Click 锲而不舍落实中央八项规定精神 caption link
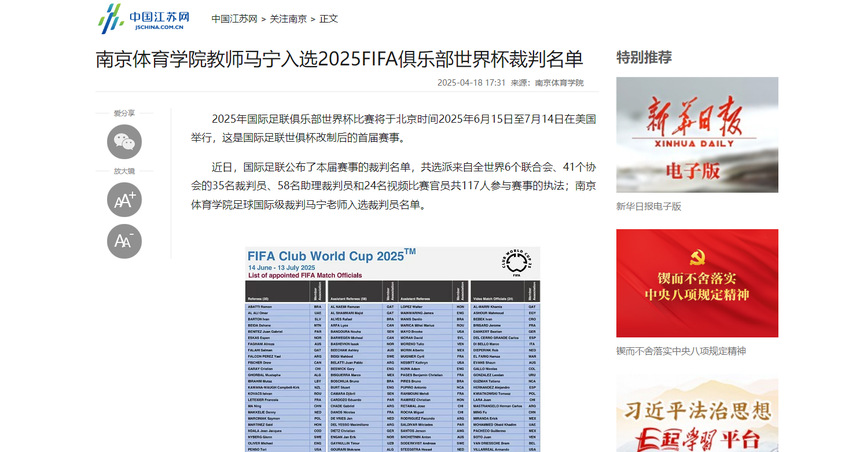The height and width of the screenshot is (452, 848). pos(680,351)
